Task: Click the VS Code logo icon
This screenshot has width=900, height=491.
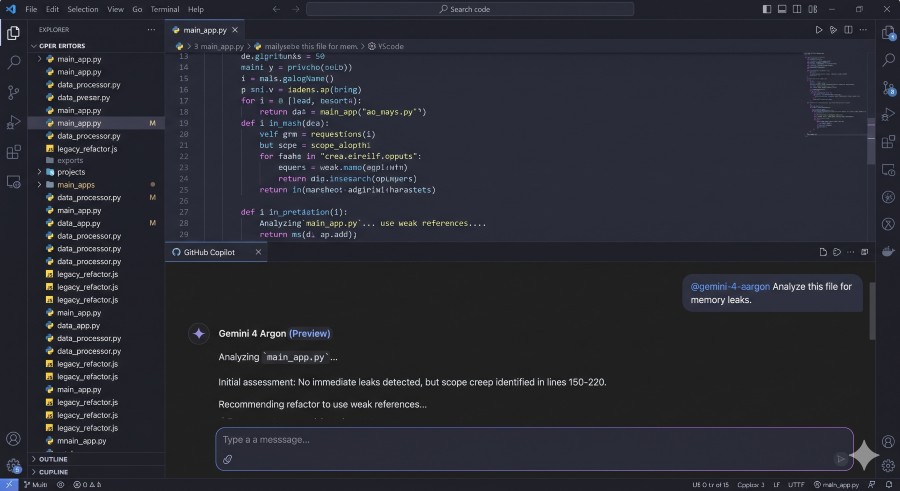Action: click(x=10, y=9)
